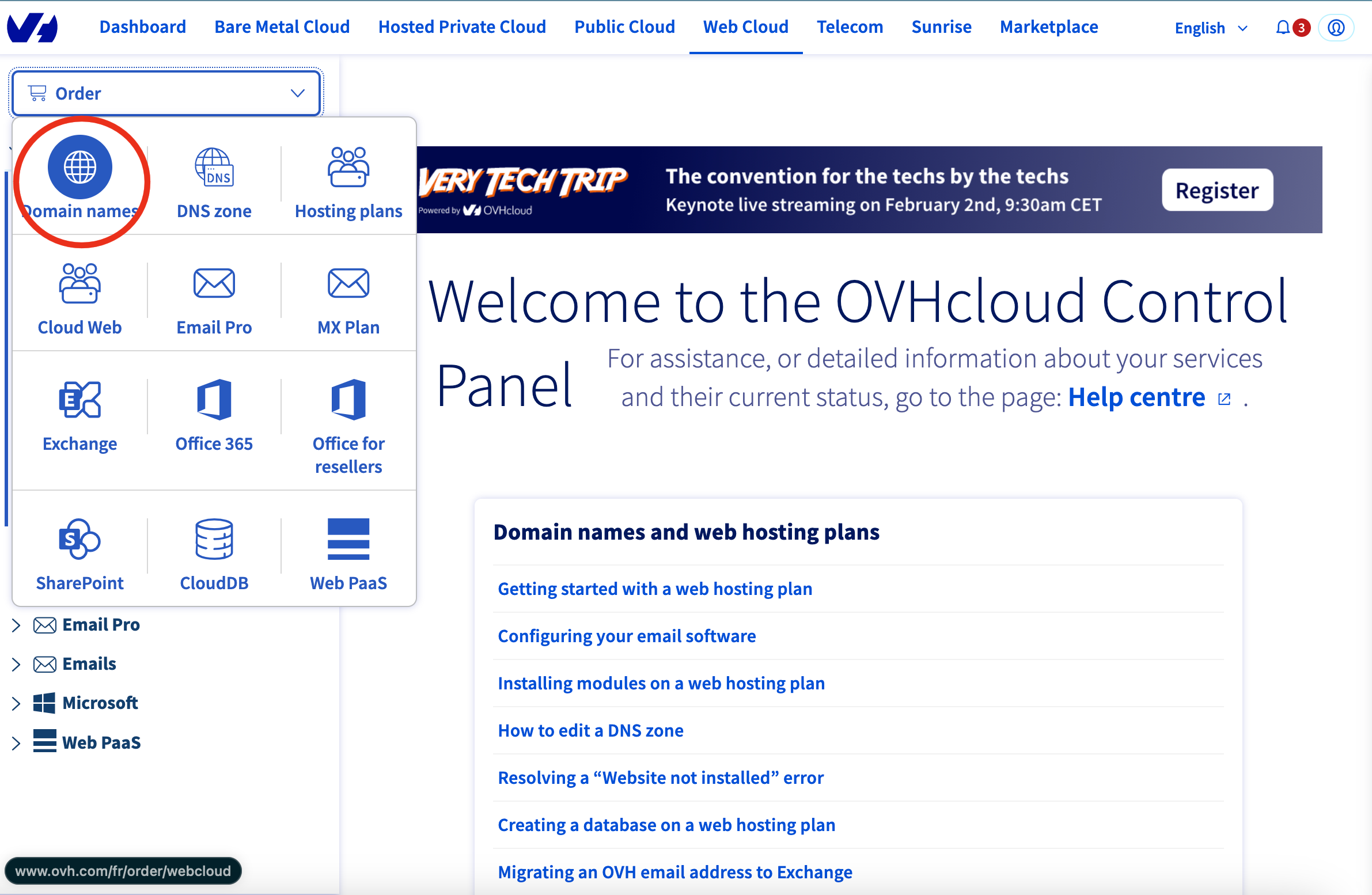Screen dimensions: 1372x895
Task: Open Installing modules on a web hosting plan
Action: click(x=661, y=683)
